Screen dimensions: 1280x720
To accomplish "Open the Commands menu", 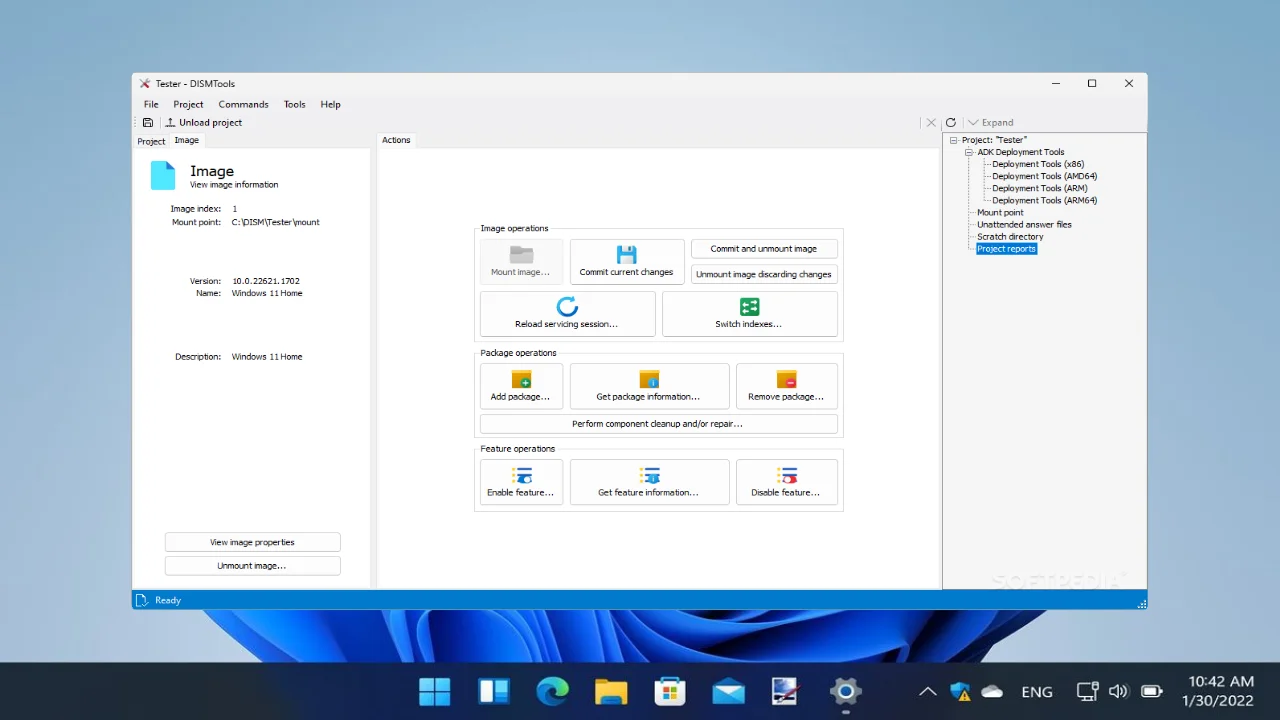I will (x=243, y=104).
